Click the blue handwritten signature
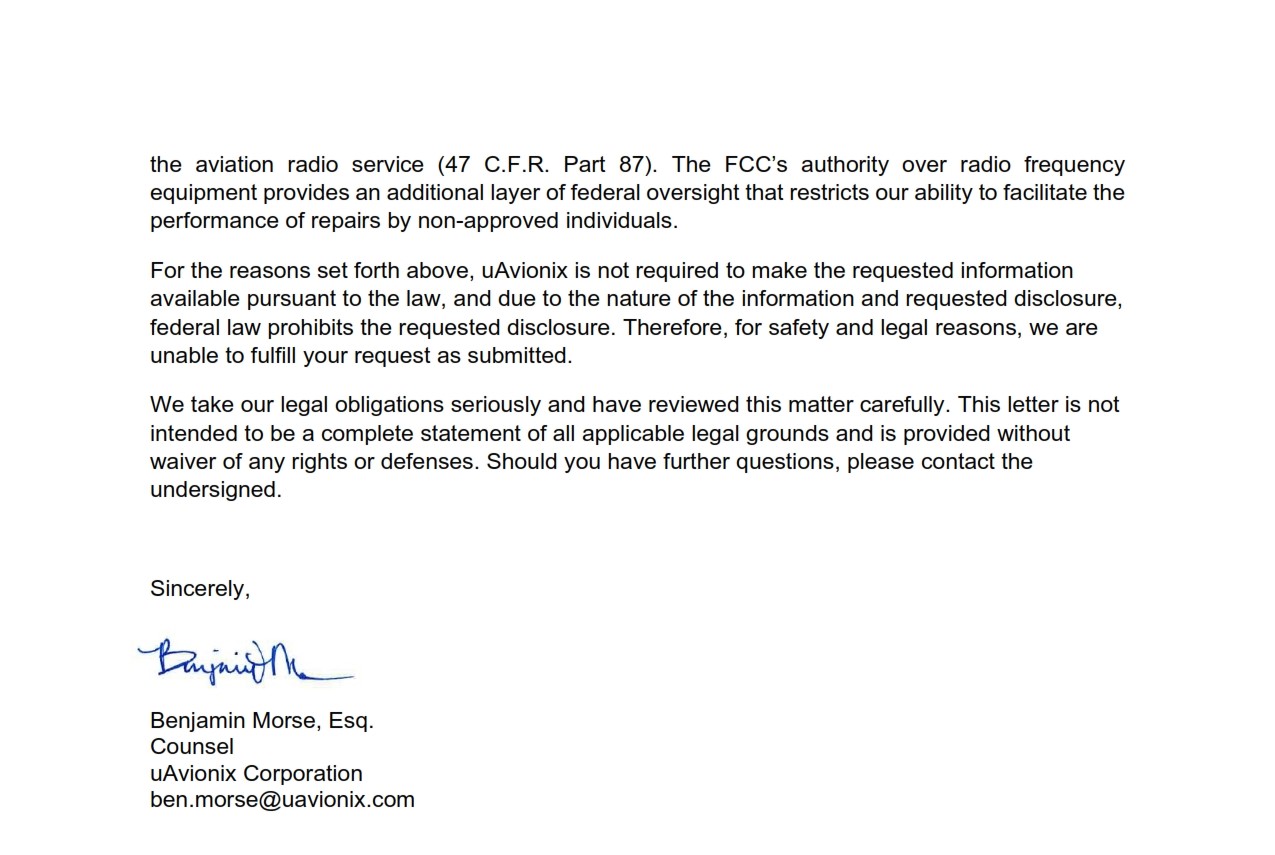The height and width of the screenshot is (855, 1275). pyautogui.click(x=245, y=662)
